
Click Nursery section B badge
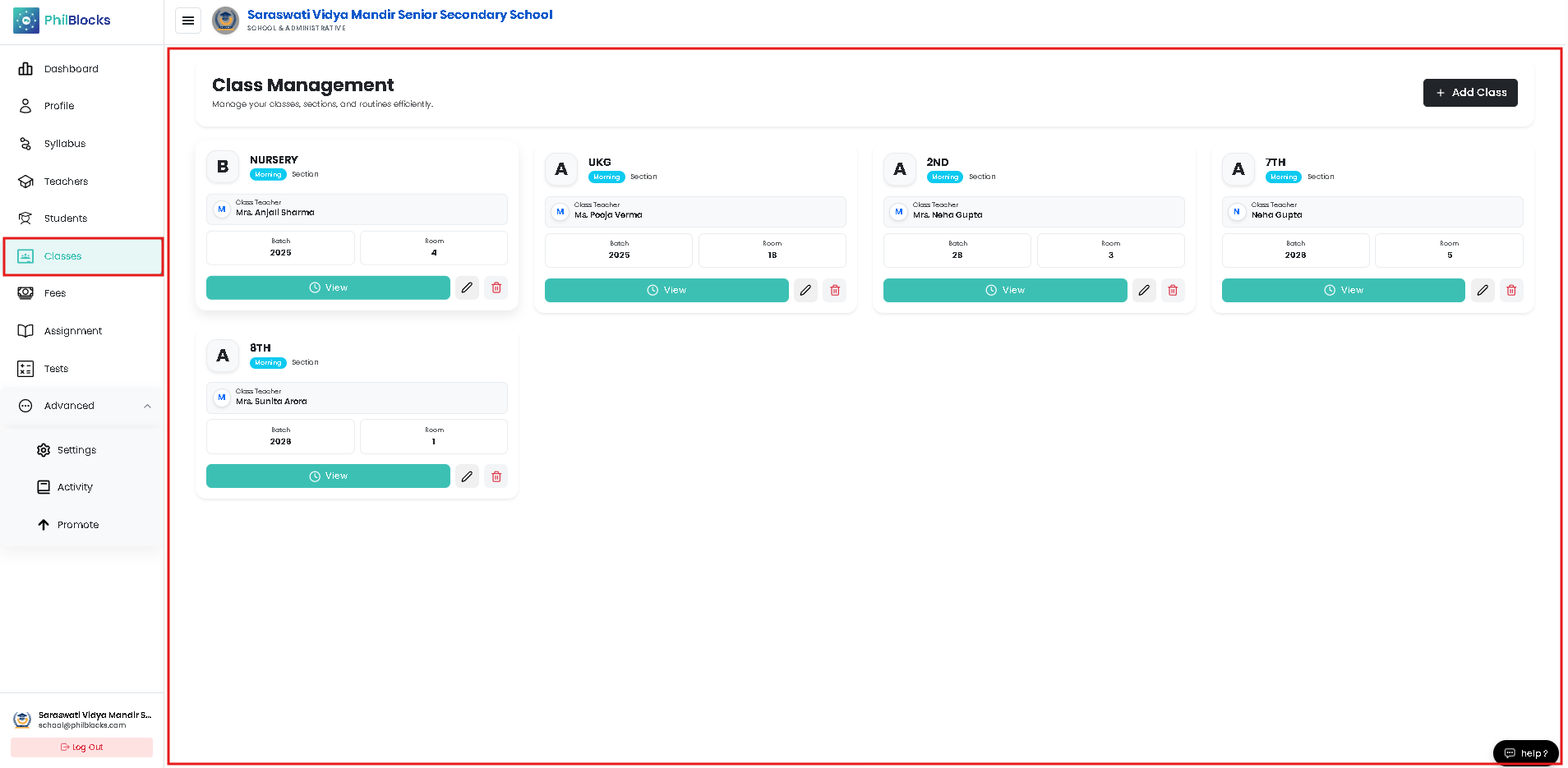click(223, 167)
